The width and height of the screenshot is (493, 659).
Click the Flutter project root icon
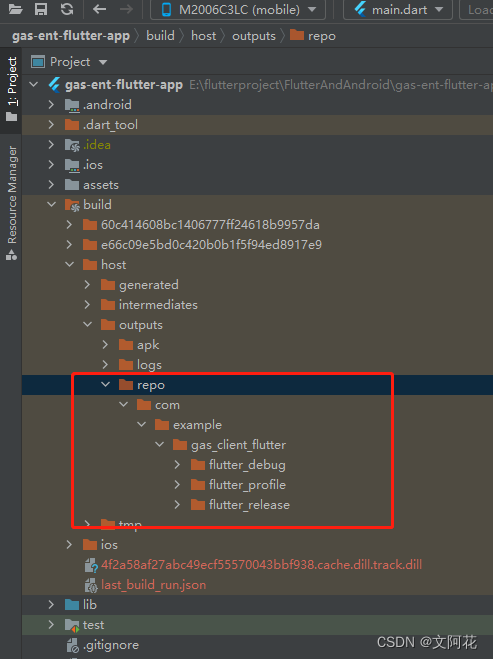[54, 85]
